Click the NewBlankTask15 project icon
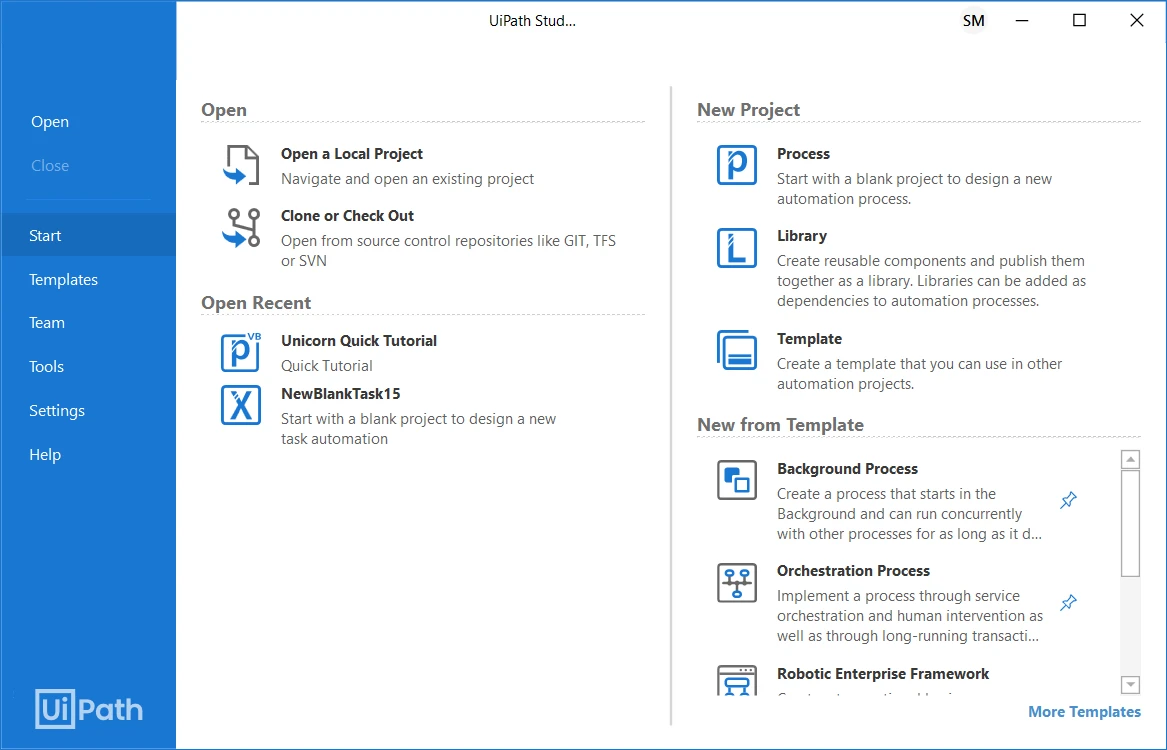The width and height of the screenshot is (1167, 750). click(x=241, y=405)
